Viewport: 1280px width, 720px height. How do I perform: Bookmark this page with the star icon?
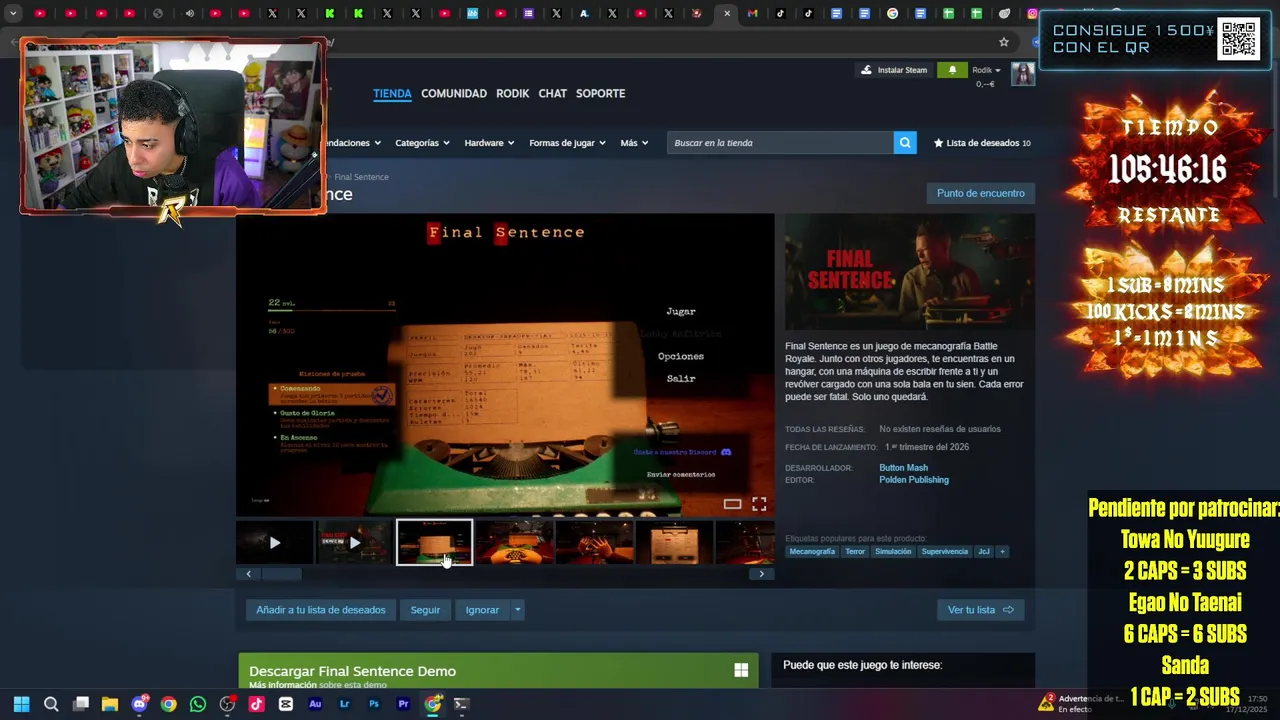click(1004, 42)
